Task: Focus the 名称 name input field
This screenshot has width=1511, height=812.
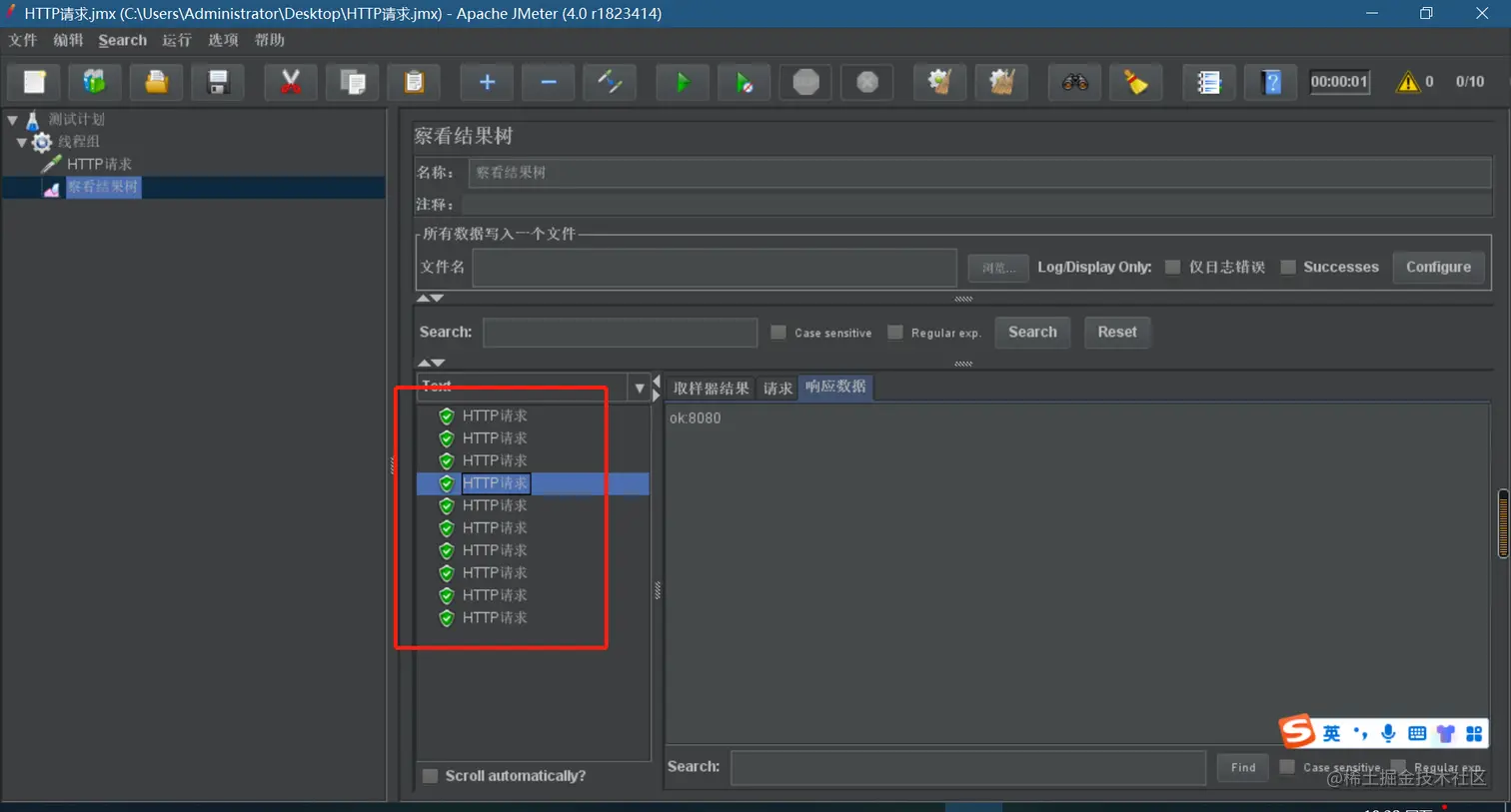Action: tap(979, 173)
